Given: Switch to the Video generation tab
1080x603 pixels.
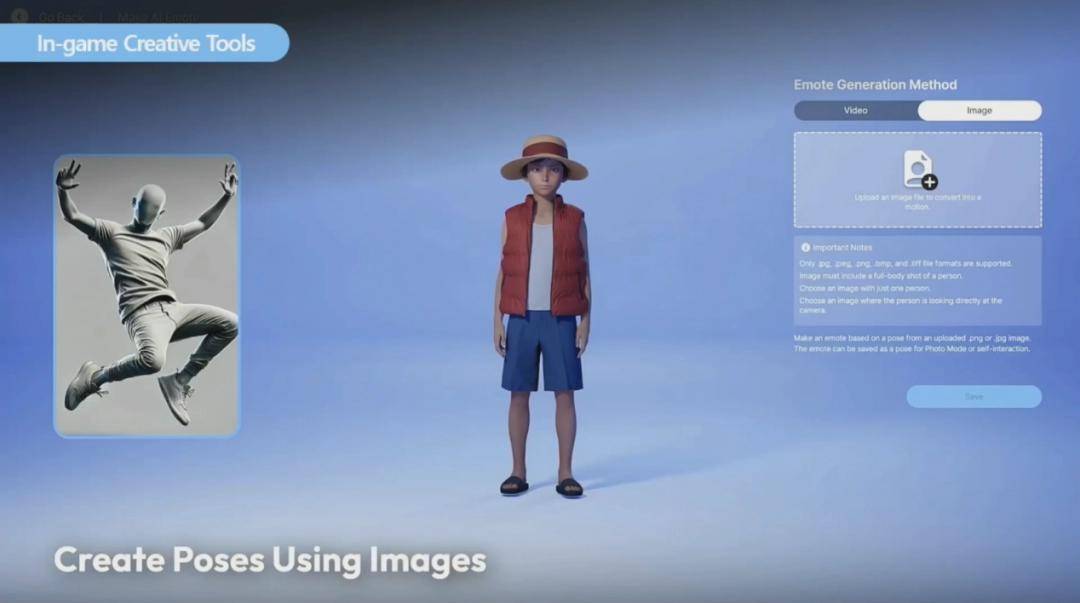Looking at the screenshot, I should pos(855,110).
